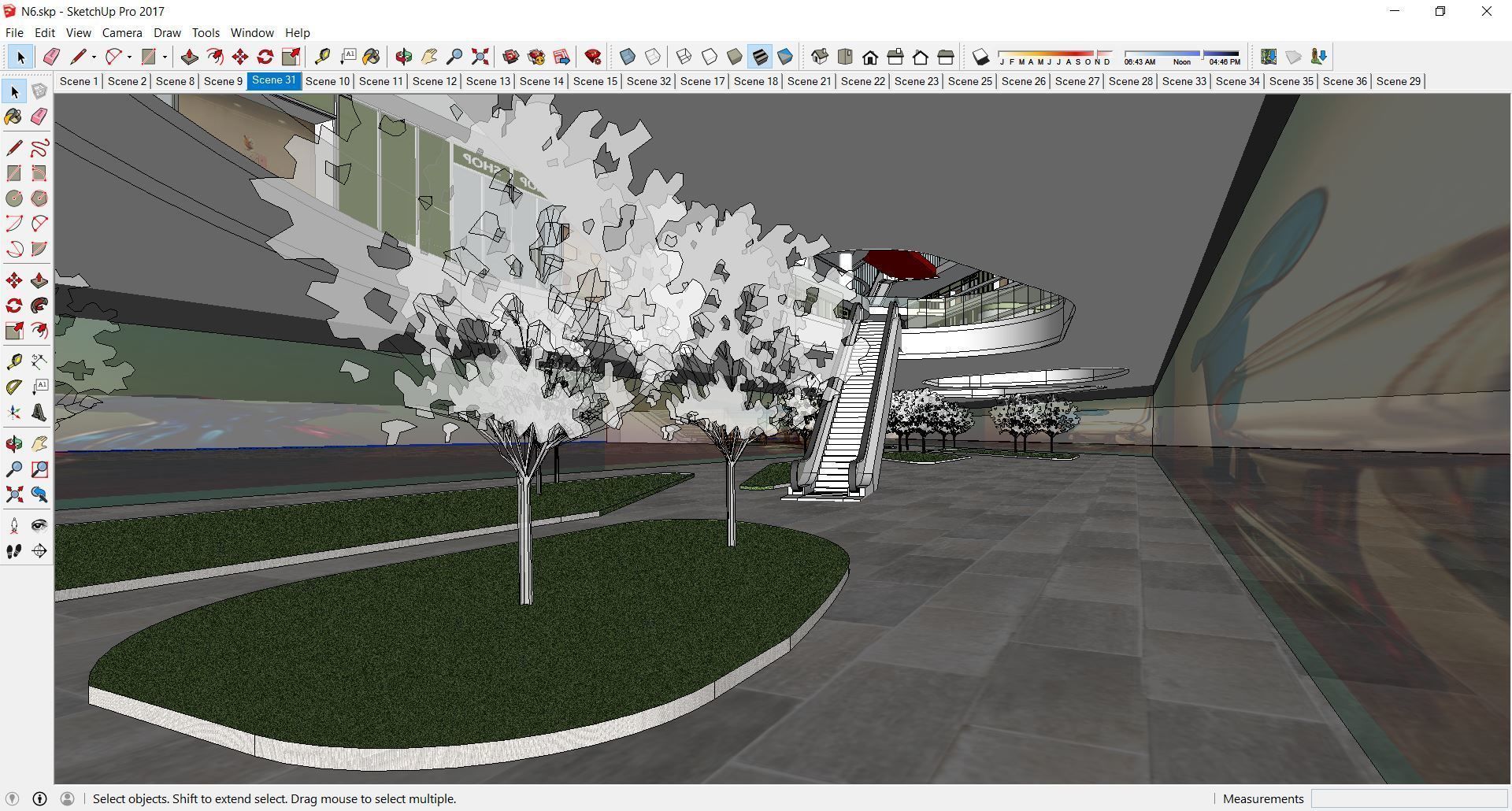Screen dimensions: 1512x811
Task: Select the Follow Me tool
Action: 39,306
